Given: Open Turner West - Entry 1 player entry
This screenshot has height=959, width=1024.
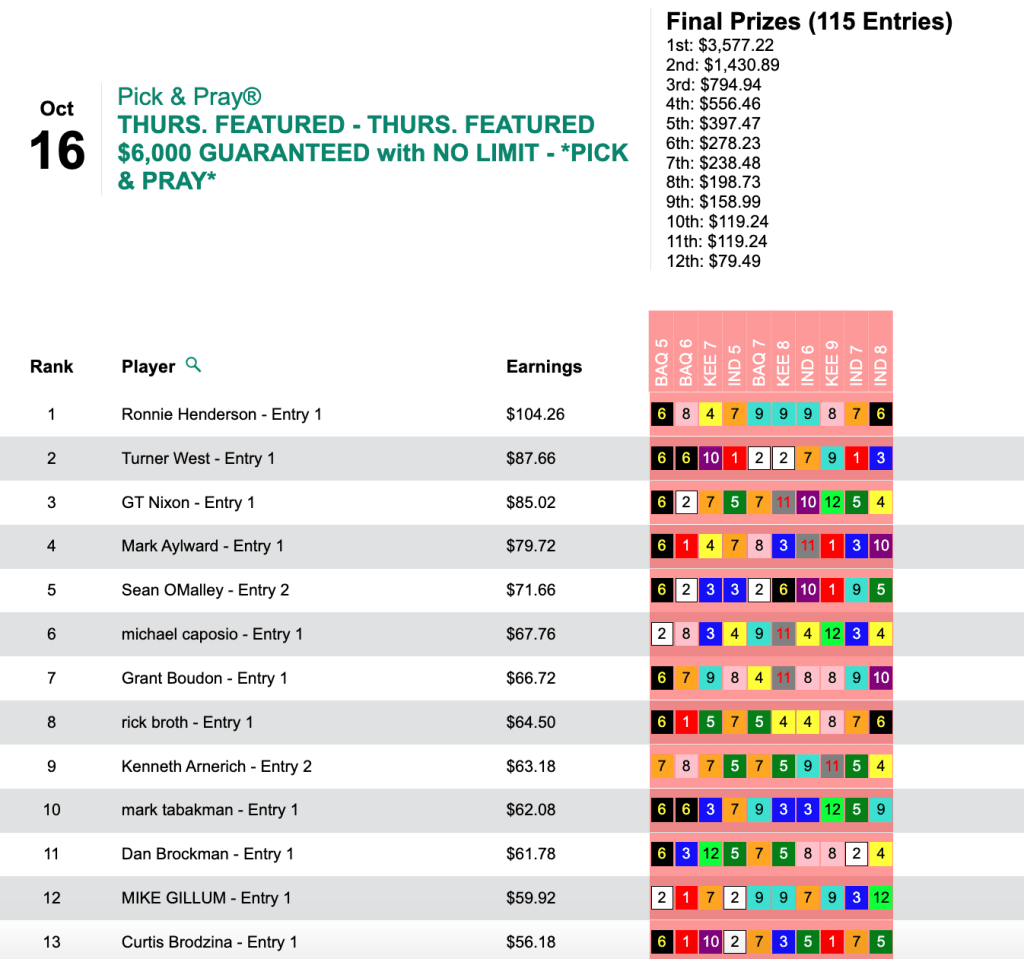Looking at the screenshot, I should click(198, 458).
